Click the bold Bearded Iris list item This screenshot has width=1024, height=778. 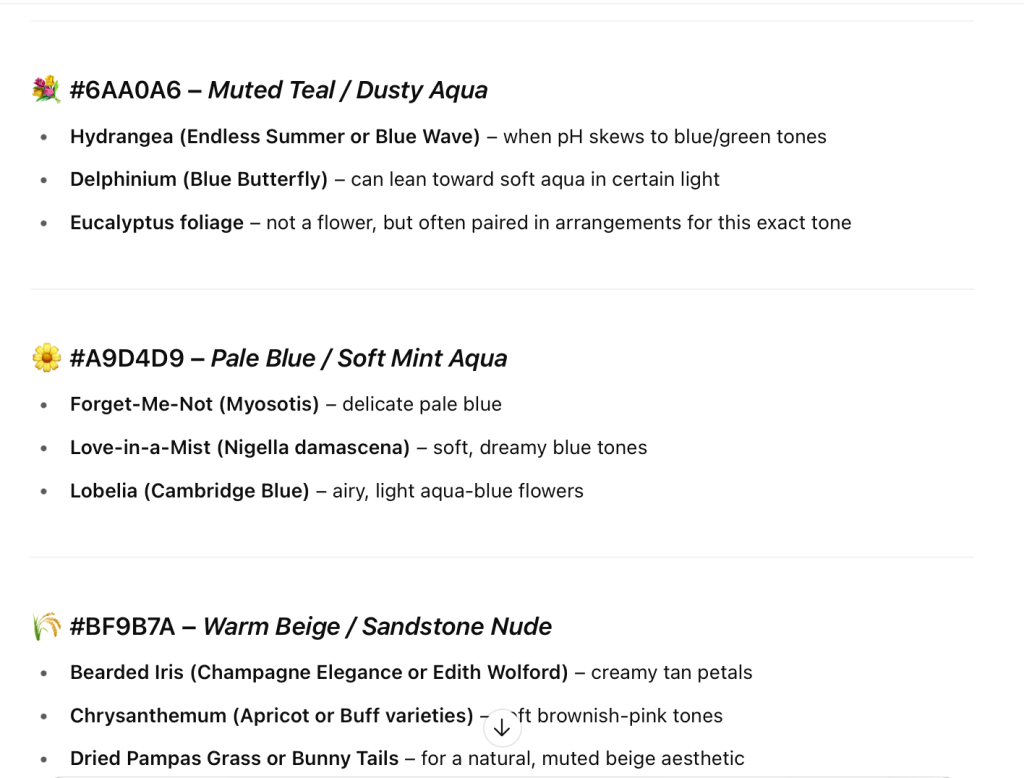(319, 673)
